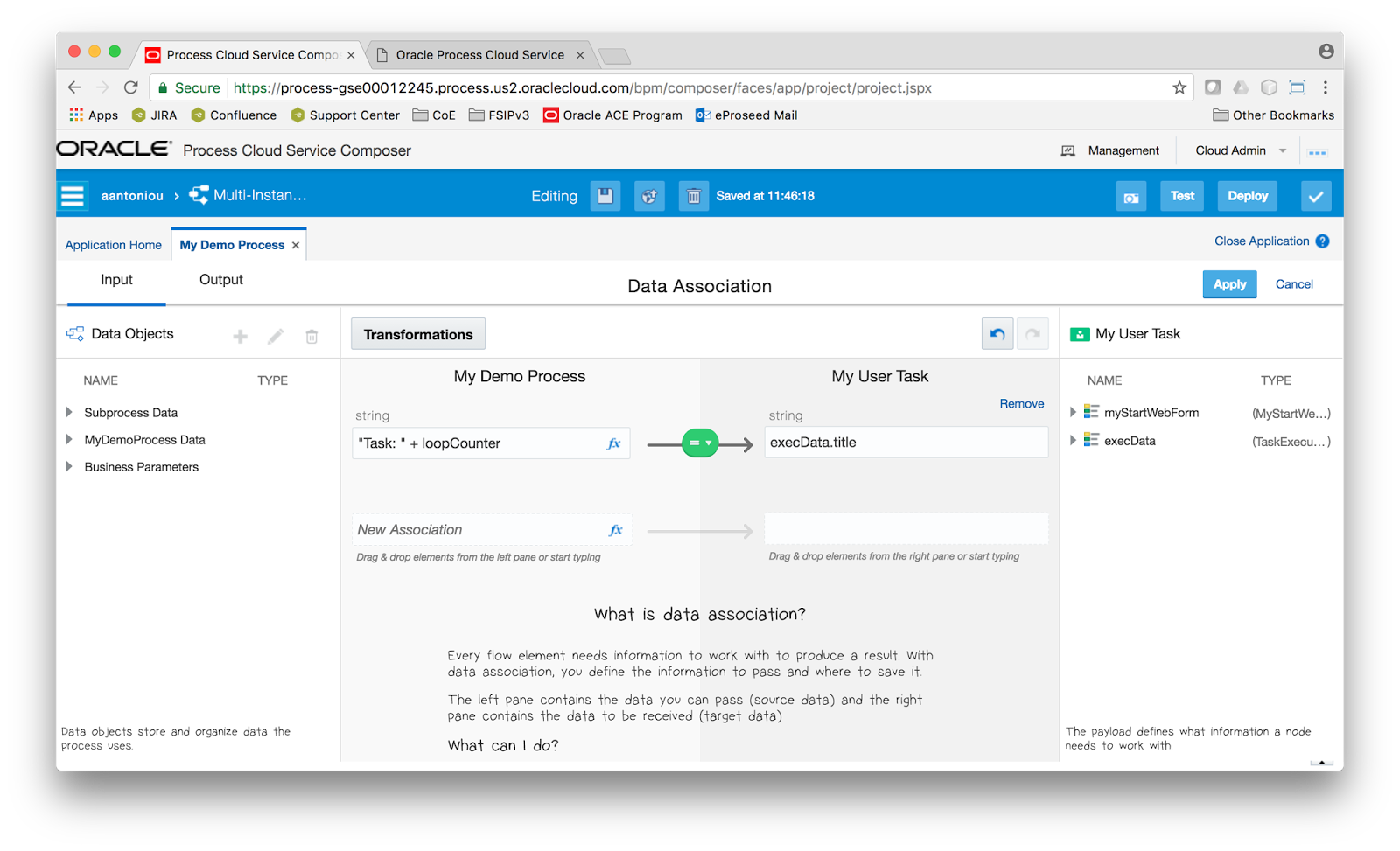Viewport: 1400px width, 851px height.
Task: Click the browser back arrow
Action: [x=74, y=87]
